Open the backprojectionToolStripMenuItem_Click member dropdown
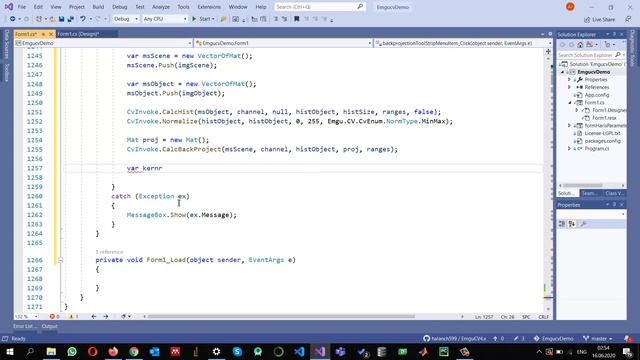640x360 pixels. (x=463, y=43)
